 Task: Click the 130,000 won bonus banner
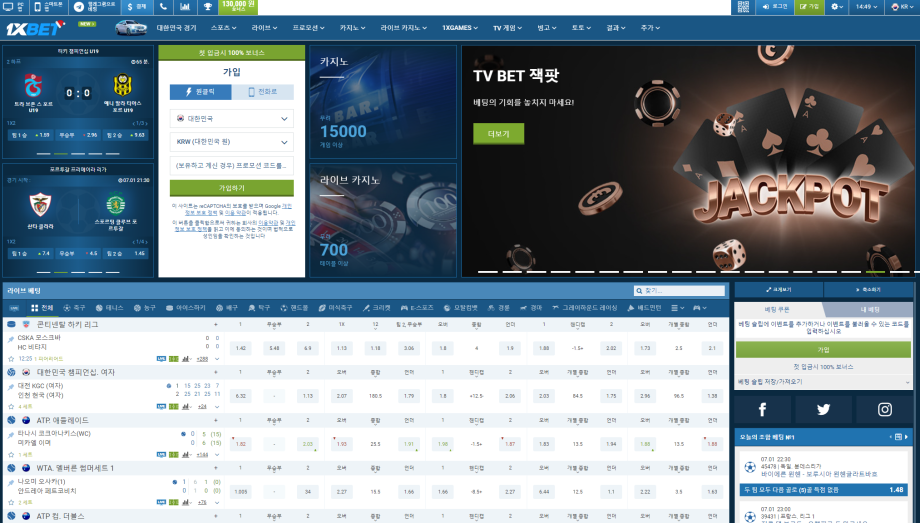[x=238, y=7]
